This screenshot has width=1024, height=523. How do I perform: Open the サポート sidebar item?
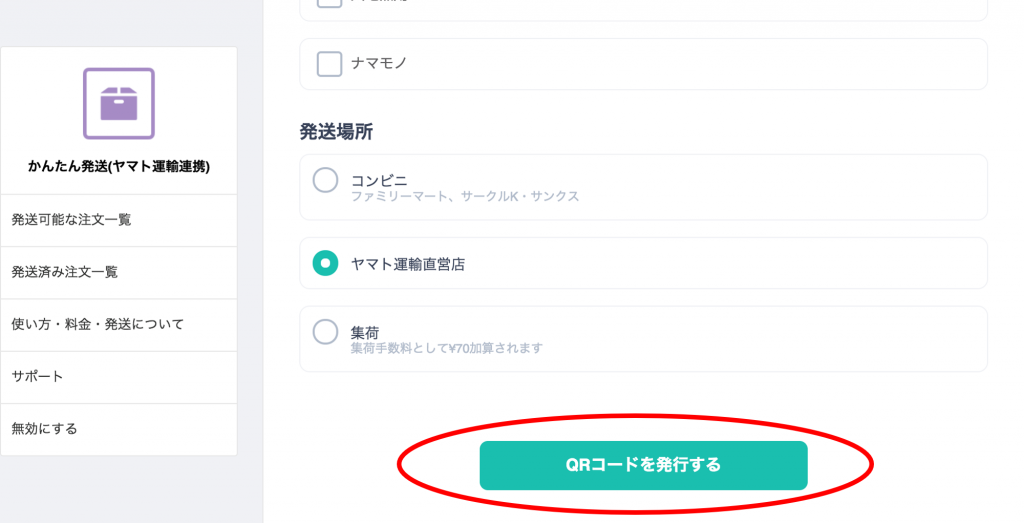coord(119,377)
